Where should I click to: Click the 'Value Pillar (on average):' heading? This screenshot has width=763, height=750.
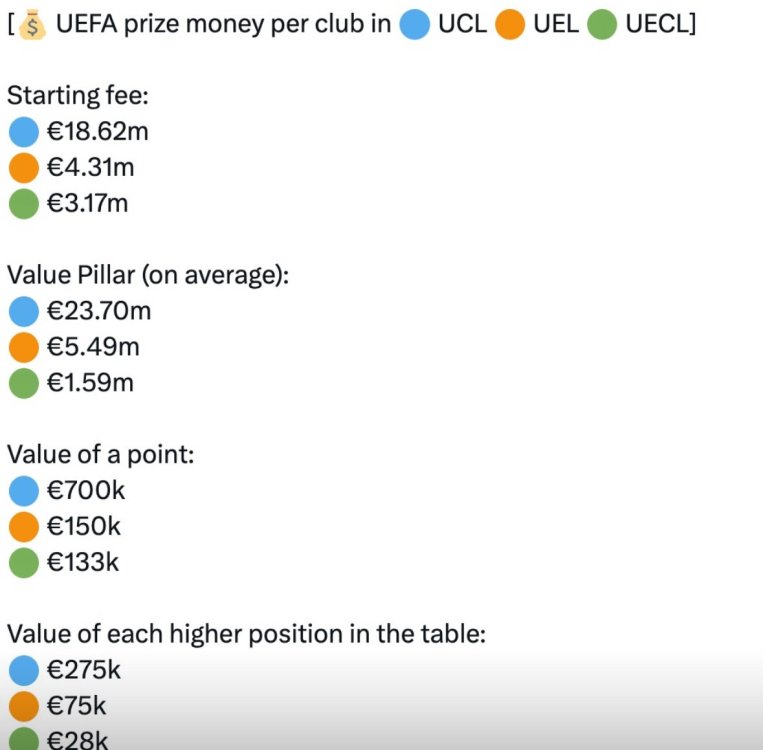148,275
